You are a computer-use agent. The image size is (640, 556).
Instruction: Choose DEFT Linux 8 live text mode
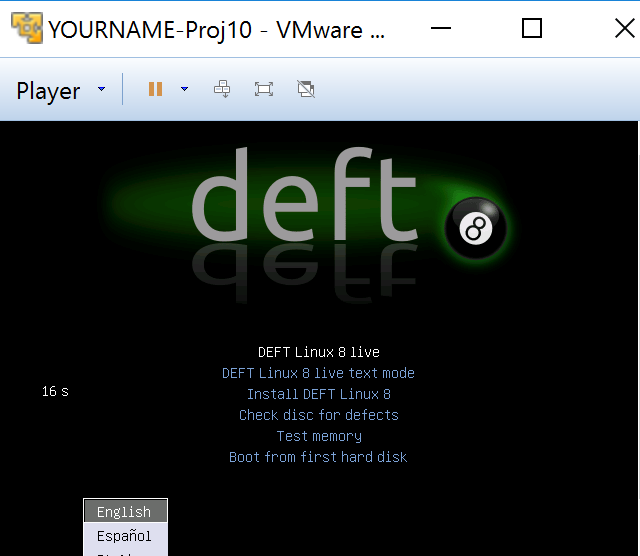(318, 373)
